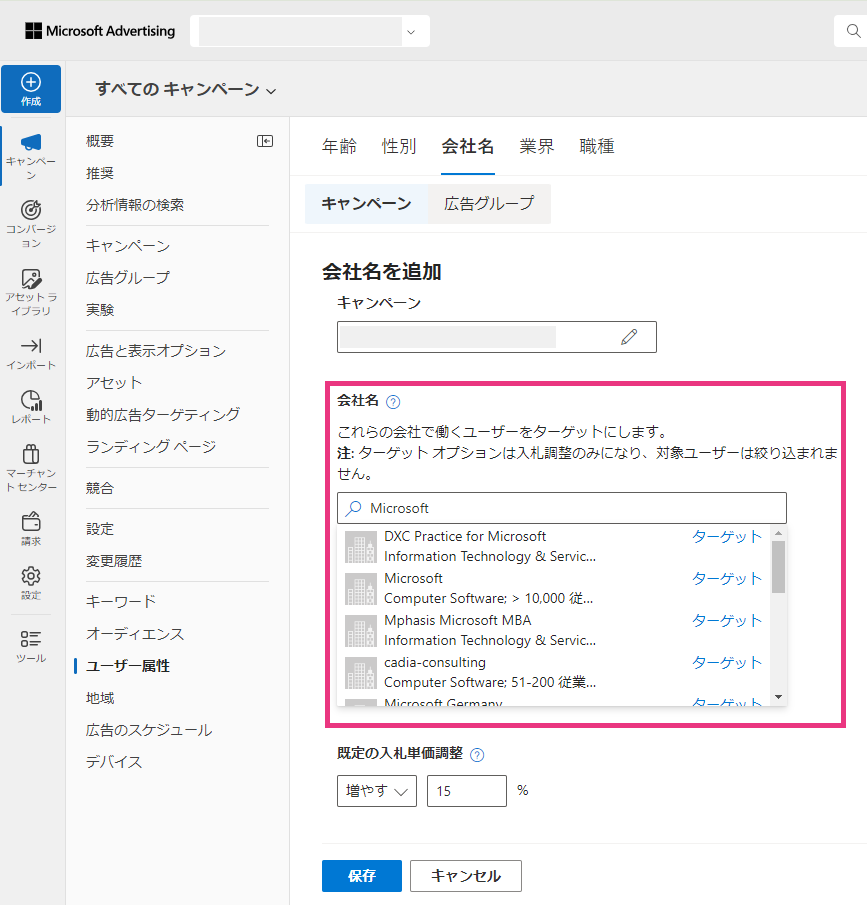This screenshot has height=905, width=867.
Task: Click the scroll up arrow in results list
Action: click(778, 533)
